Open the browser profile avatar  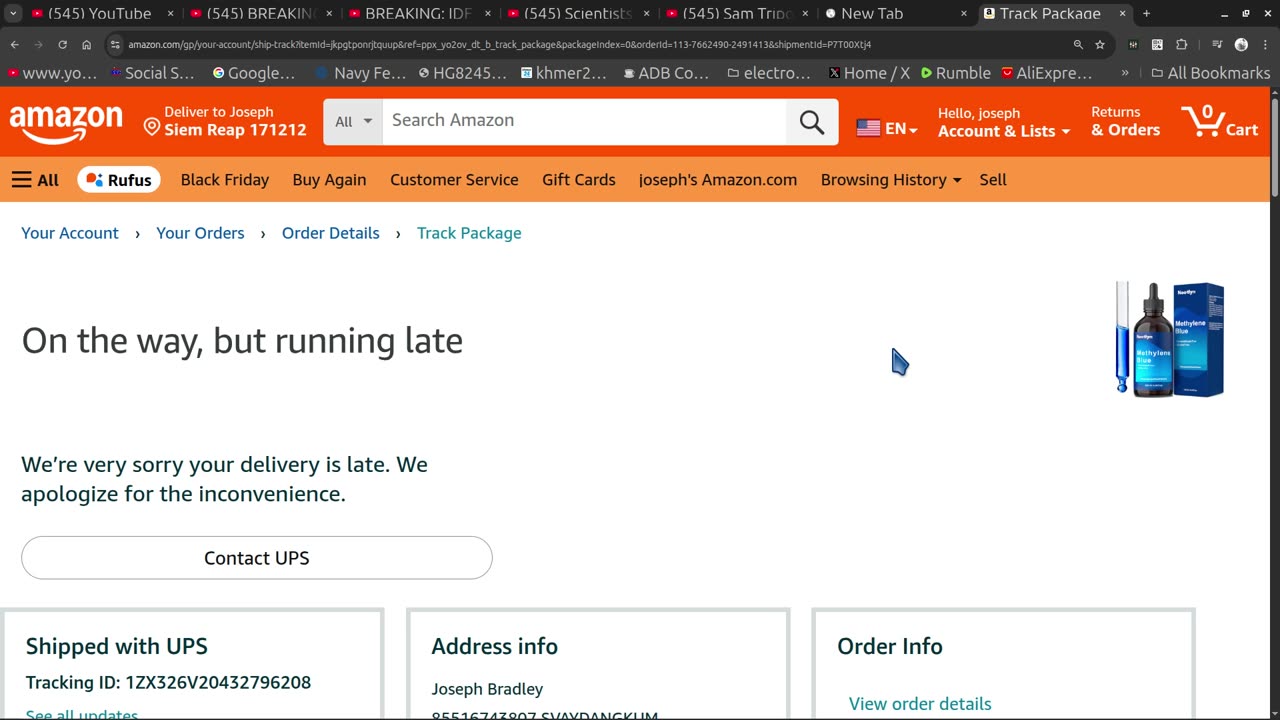click(1241, 45)
